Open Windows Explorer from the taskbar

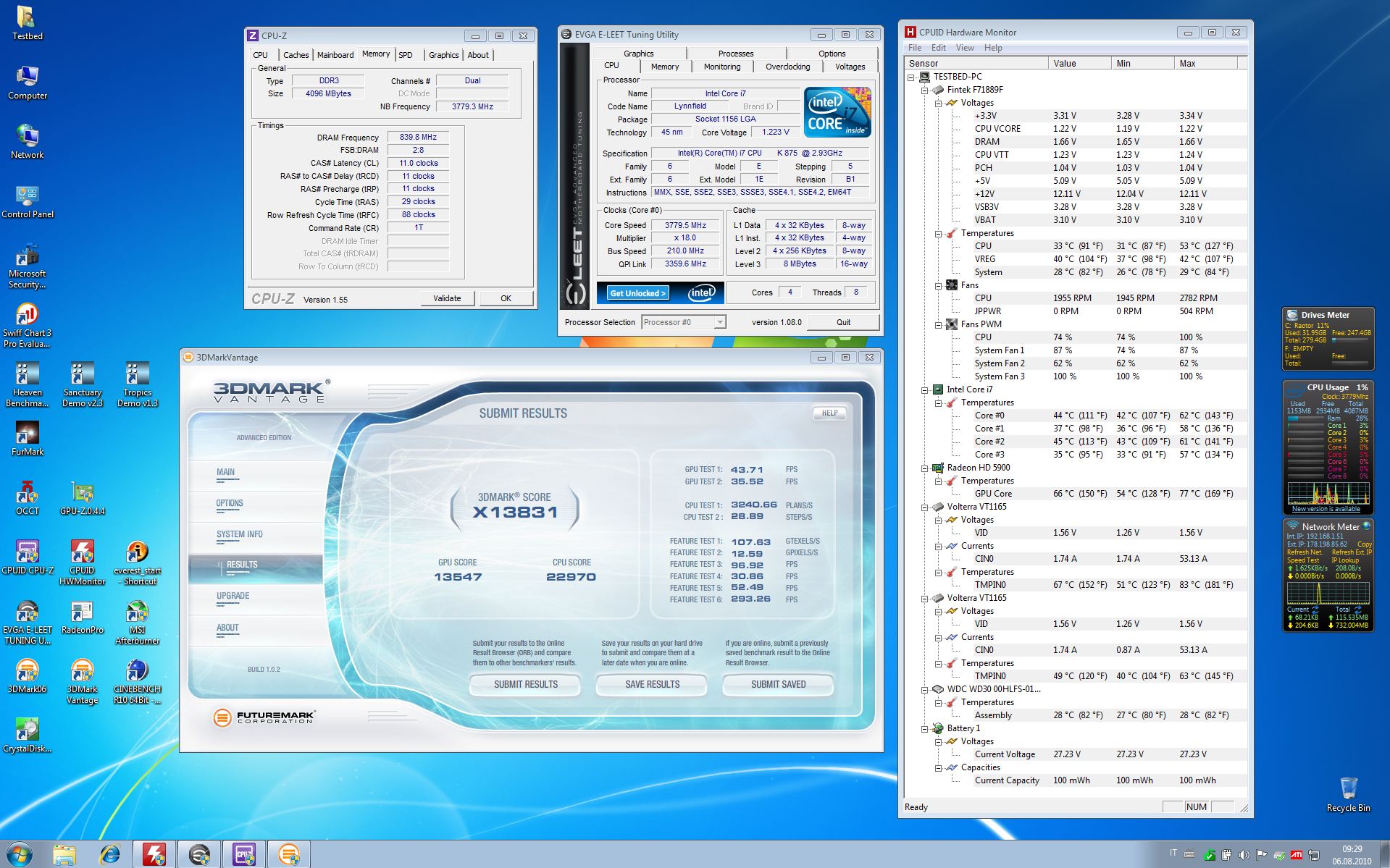pos(64,854)
